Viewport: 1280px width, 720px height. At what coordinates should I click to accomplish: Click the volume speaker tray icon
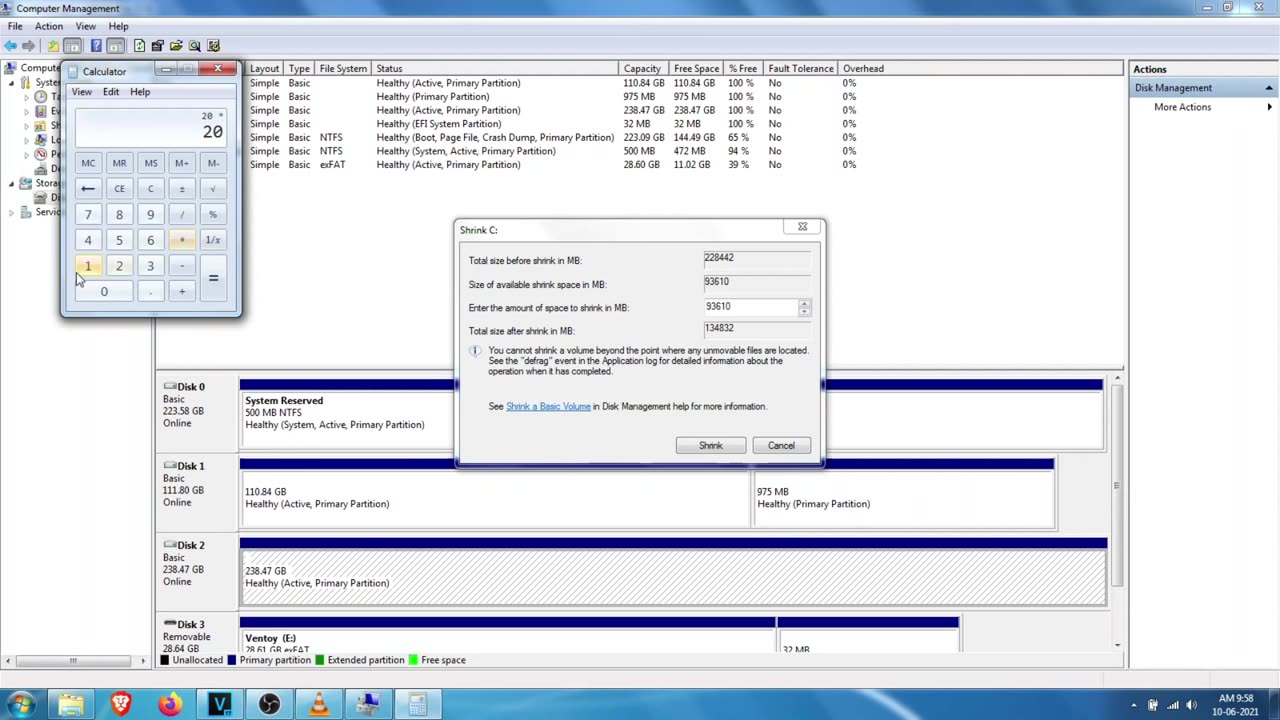tap(1192, 704)
